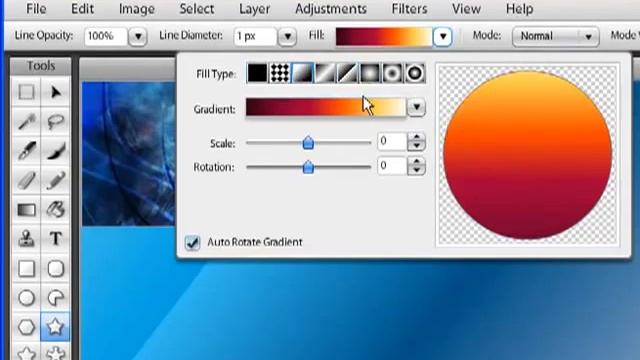Open the Select menu

197,9
